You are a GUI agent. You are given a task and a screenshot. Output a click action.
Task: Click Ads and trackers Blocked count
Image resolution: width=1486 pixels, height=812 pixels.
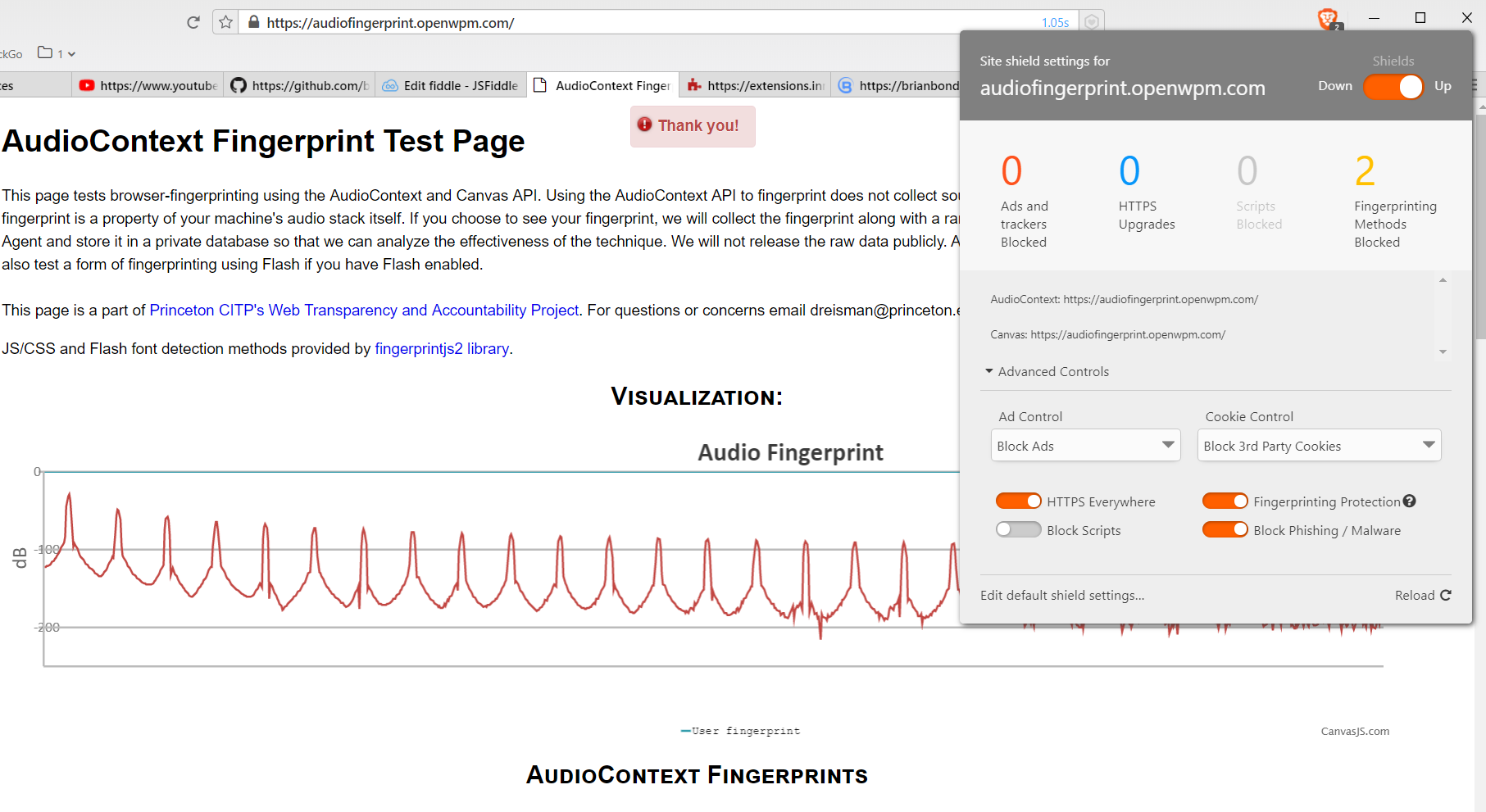click(x=1011, y=171)
